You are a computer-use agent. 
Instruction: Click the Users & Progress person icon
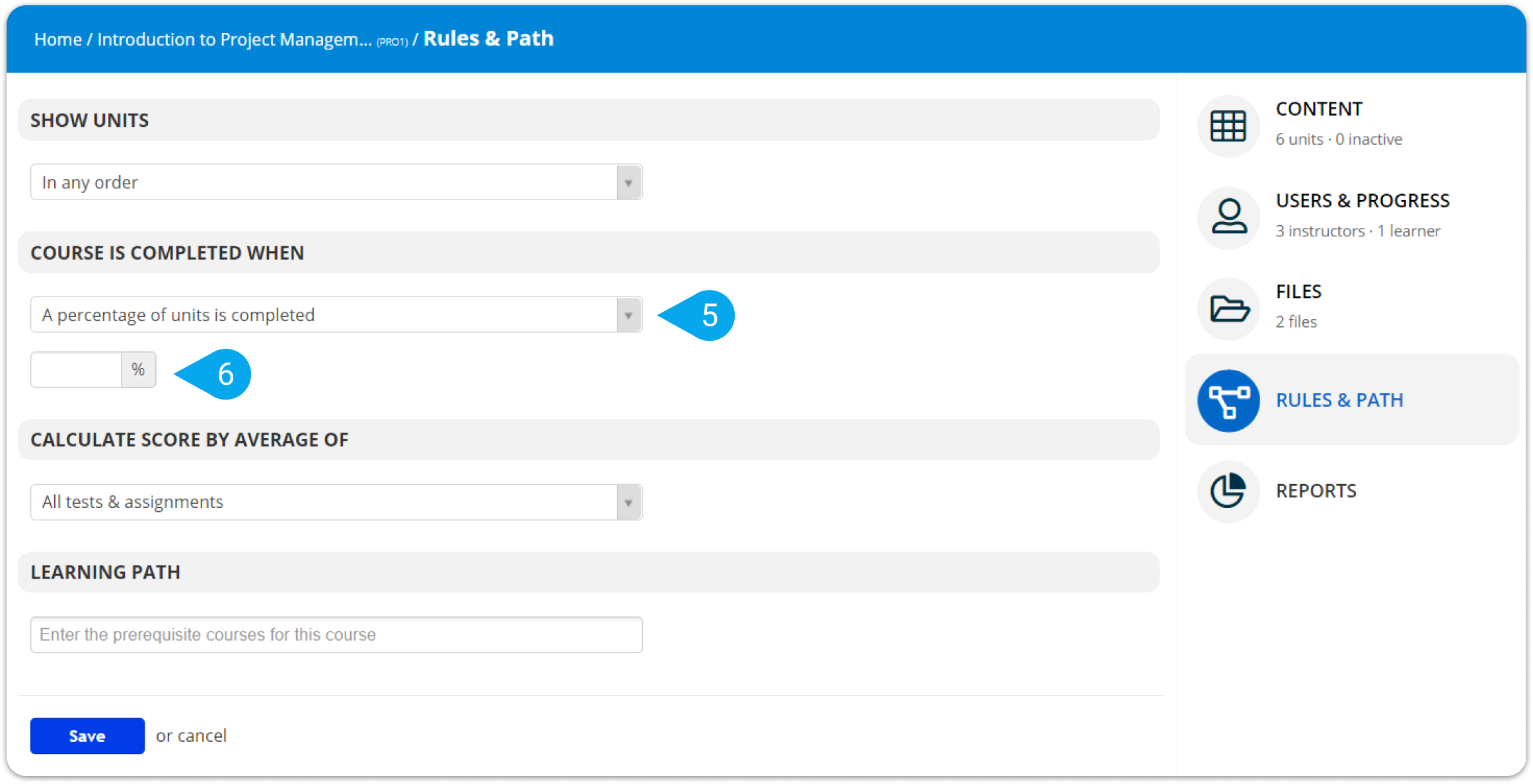[x=1228, y=217]
